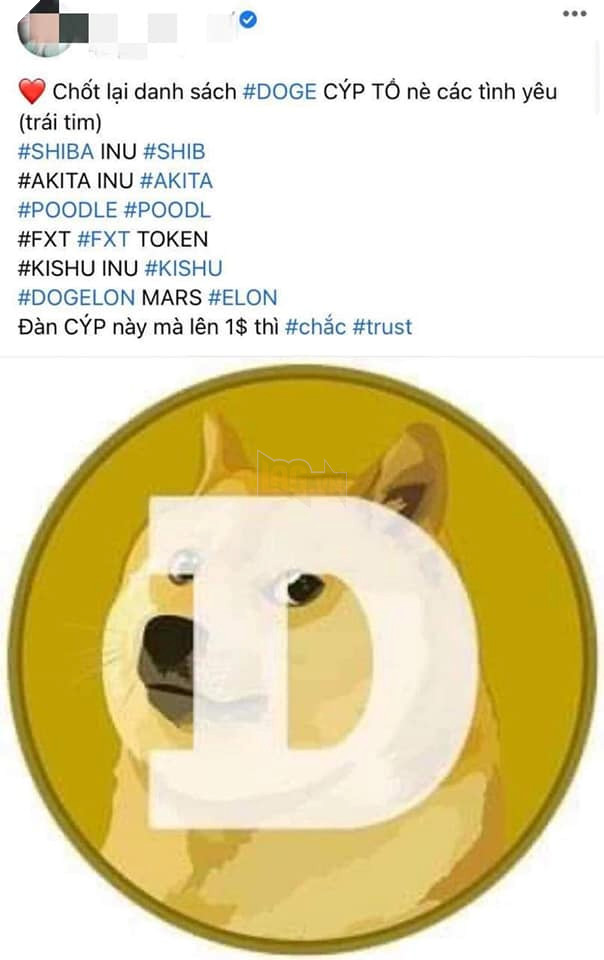Follow the #SHIB hashtag link
This screenshot has width=604, height=960.
tap(174, 151)
